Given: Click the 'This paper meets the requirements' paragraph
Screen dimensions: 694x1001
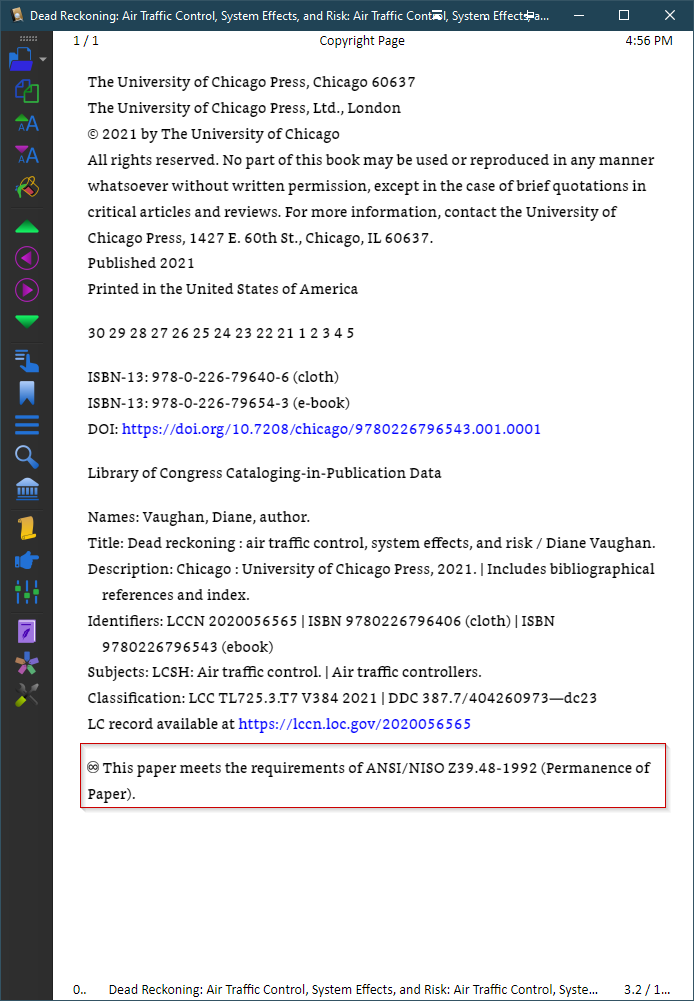Looking at the screenshot, I should pos(369,781).
